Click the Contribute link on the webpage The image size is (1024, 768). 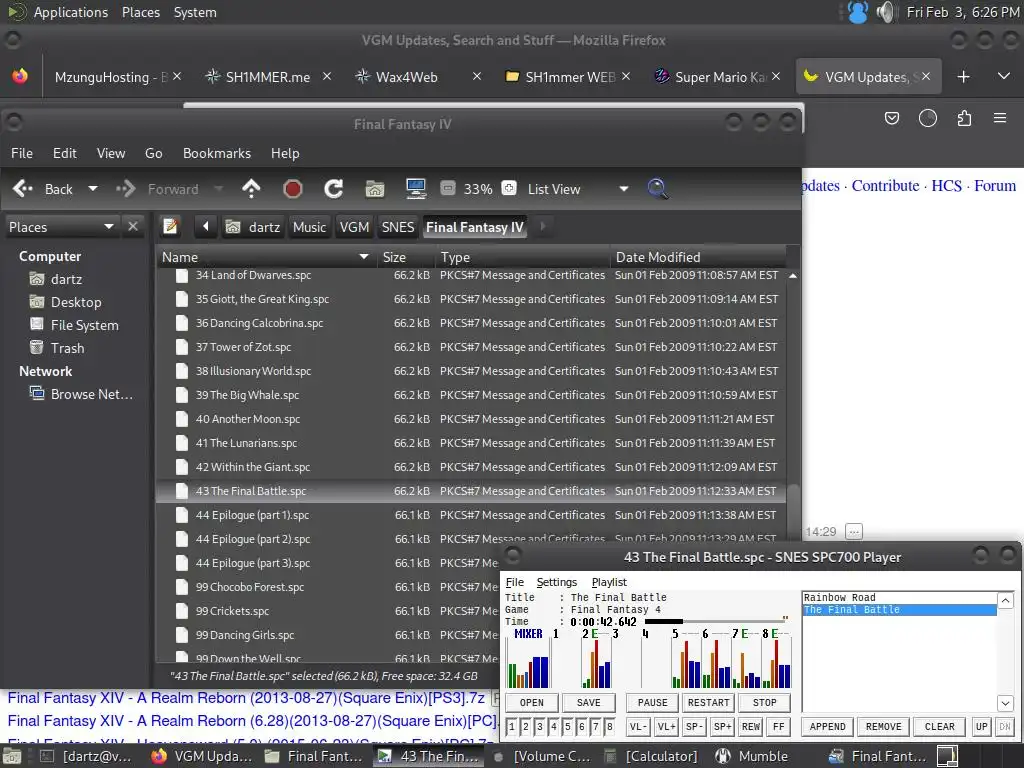pyautogui.click(x=885, y=185)
